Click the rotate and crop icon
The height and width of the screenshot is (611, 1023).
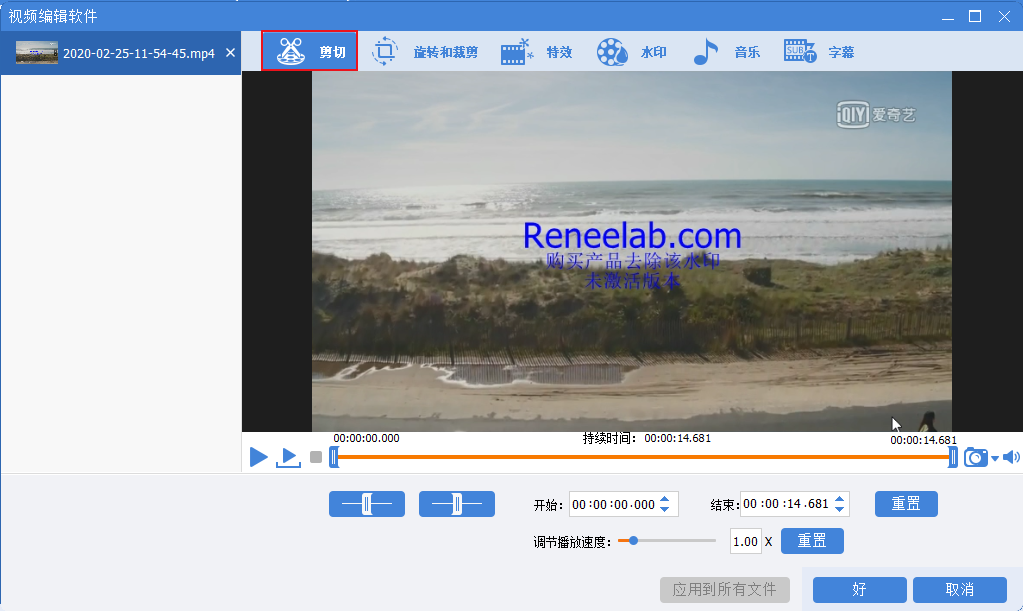click(x=385, y=51)
